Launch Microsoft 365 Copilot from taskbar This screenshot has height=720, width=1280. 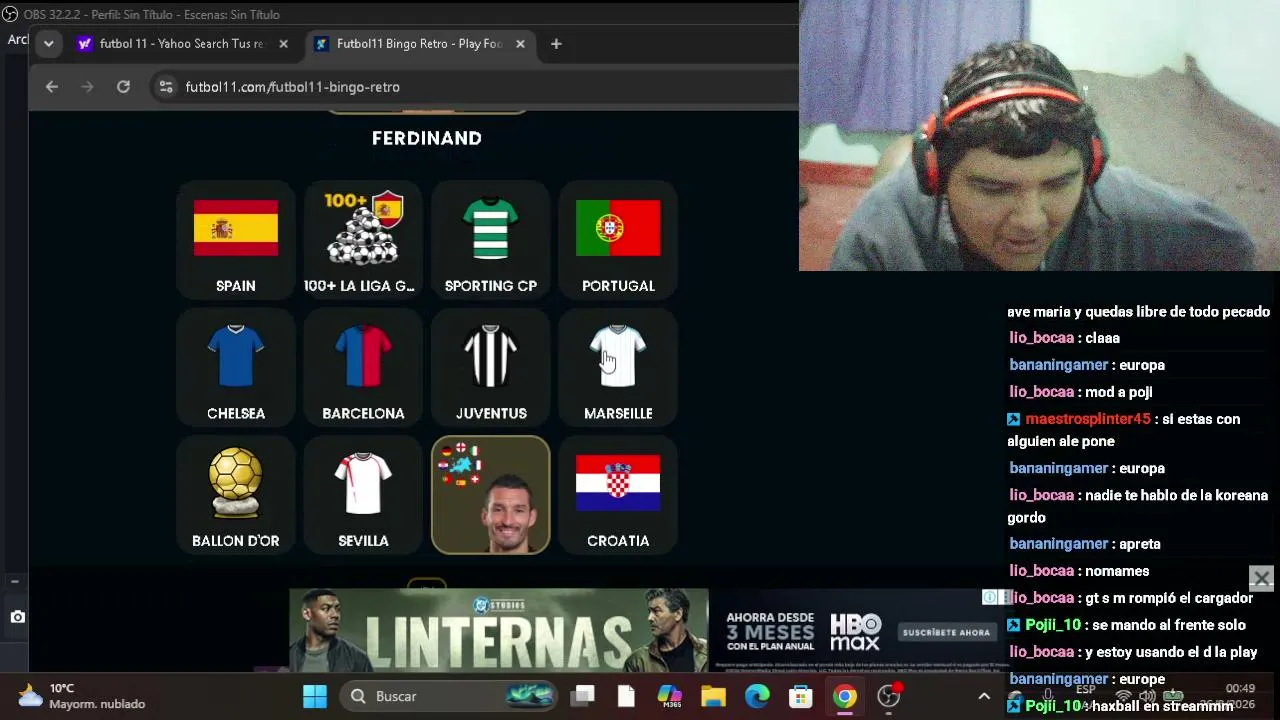(669, 696)
